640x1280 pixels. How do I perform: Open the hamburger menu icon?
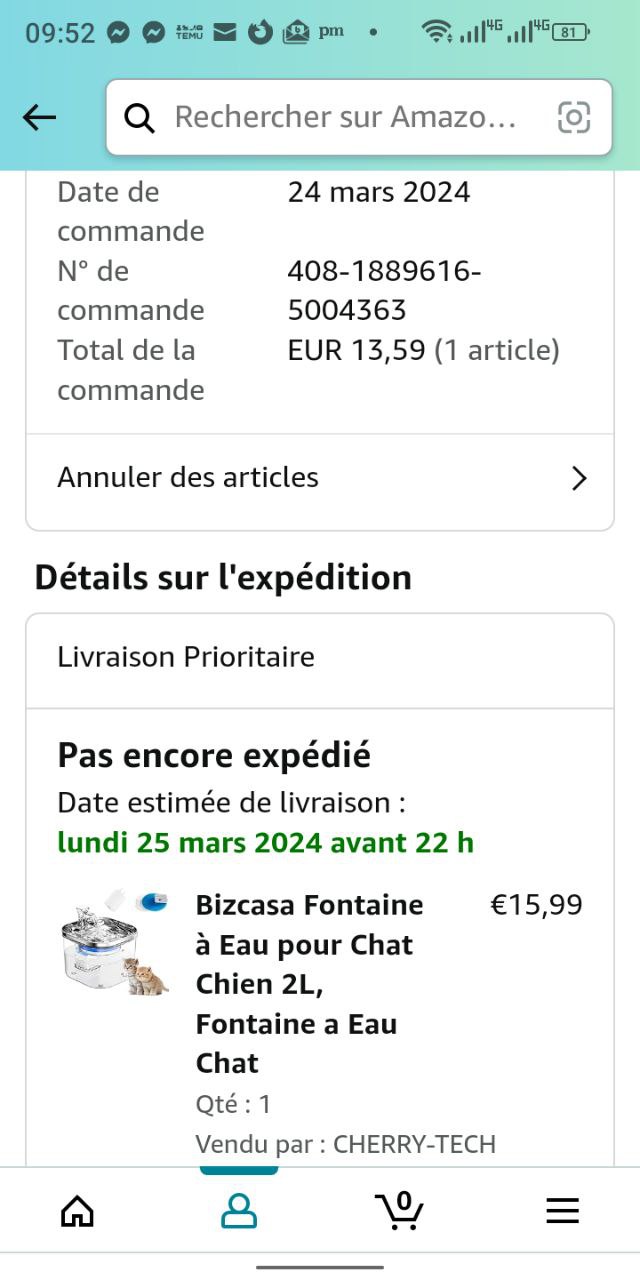(562, 1211)
